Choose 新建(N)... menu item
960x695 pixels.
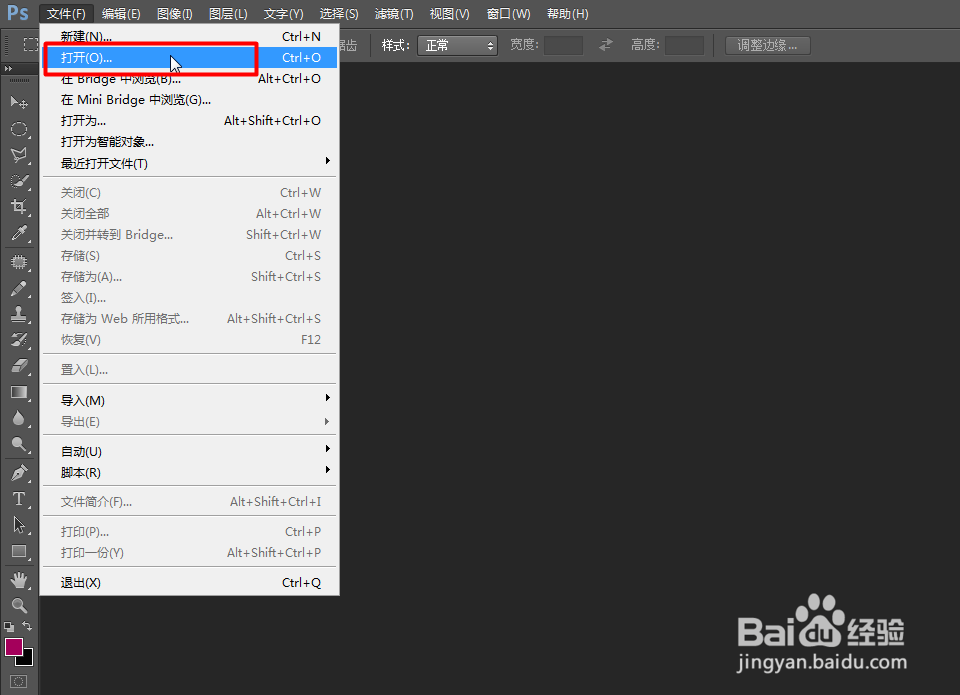pos(190,36)
